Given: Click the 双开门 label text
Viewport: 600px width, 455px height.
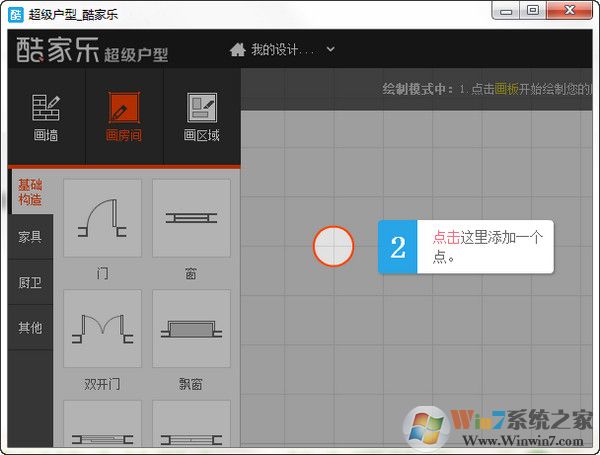Looking at the screenshot, I should tap(102, 384).
